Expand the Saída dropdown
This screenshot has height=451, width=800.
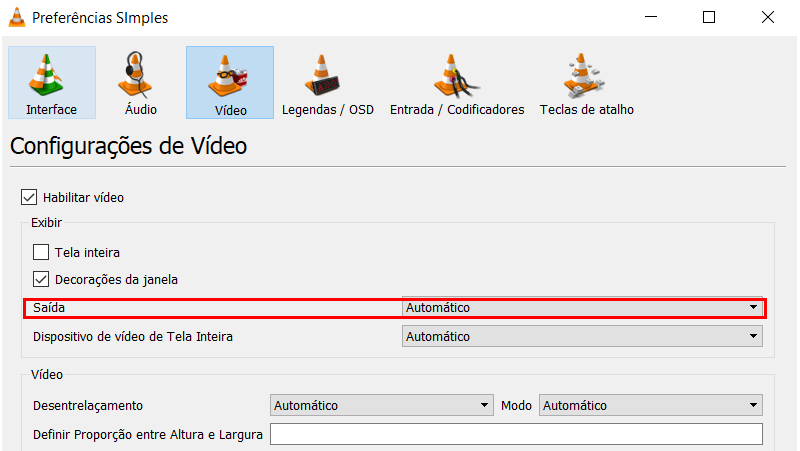tap(582, 307)
